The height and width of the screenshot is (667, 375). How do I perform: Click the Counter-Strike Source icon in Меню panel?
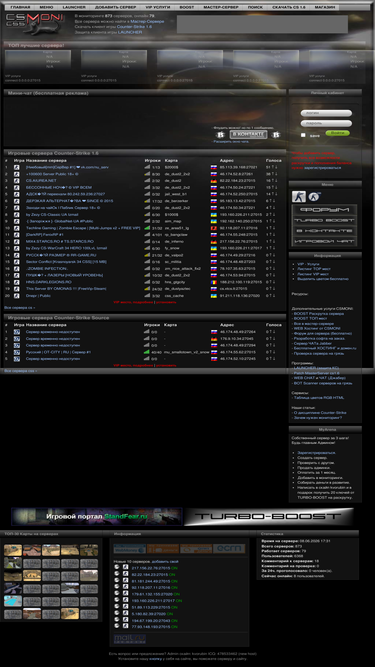[x=315, y=197]
